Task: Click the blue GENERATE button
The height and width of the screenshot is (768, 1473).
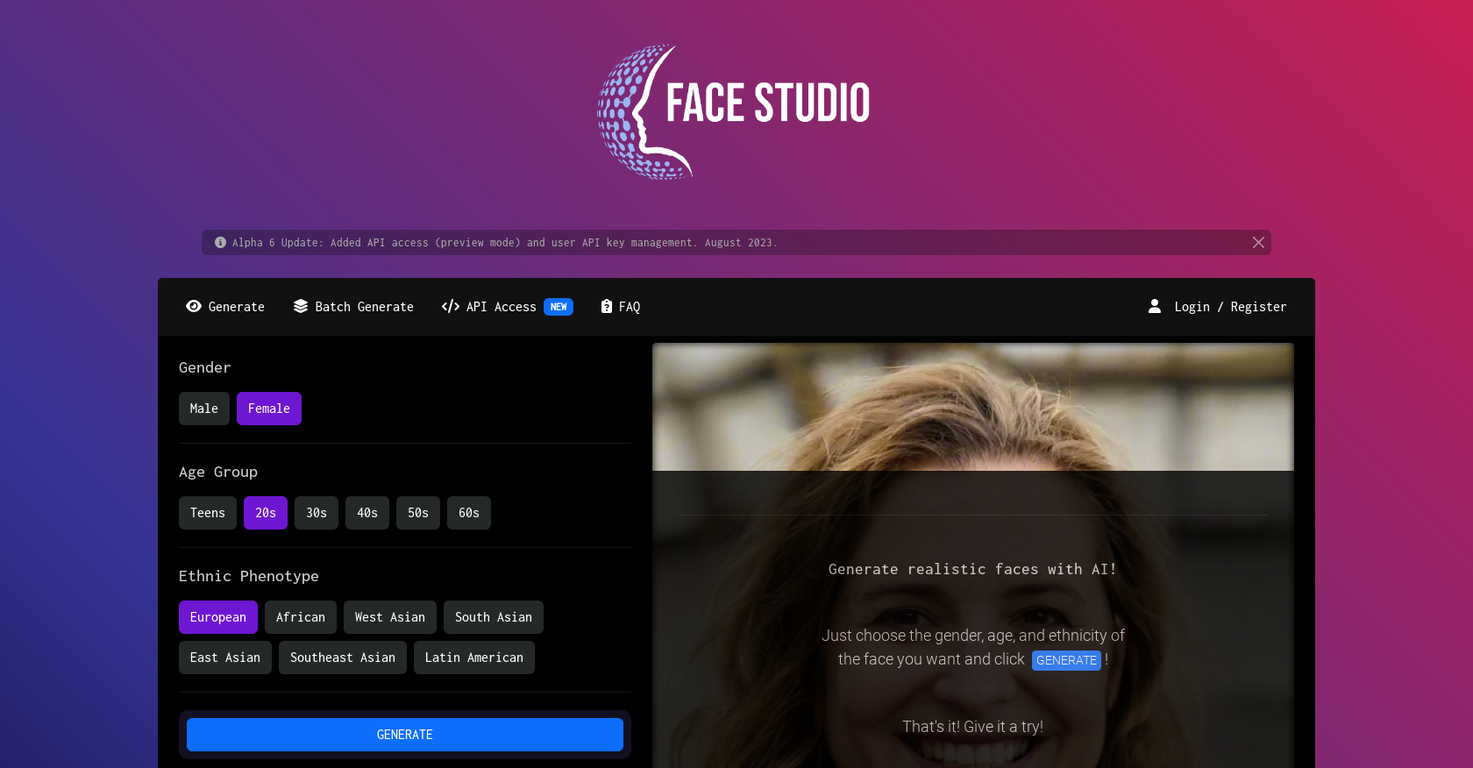Action: click(x=404, y=734)
